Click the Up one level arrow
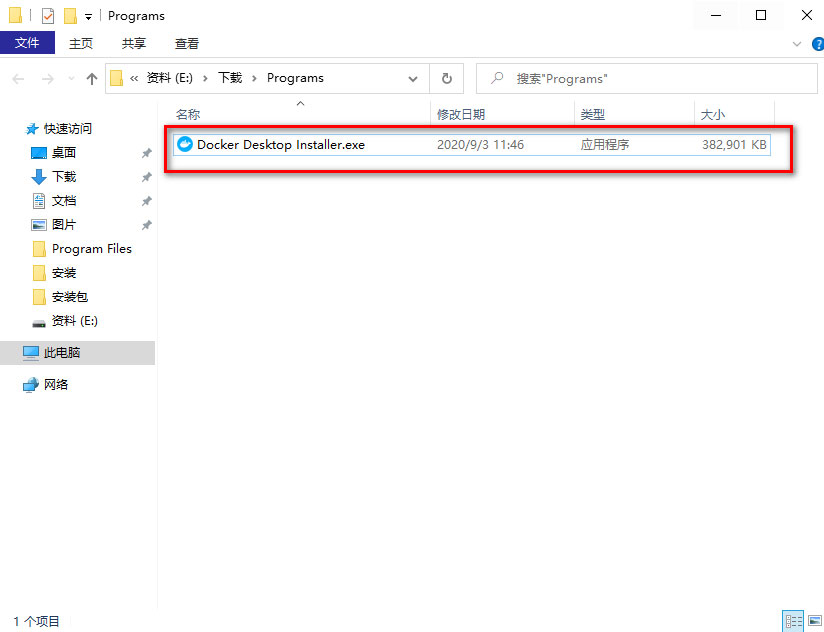The width and height of the screenshot is (824, 632). 92,78
